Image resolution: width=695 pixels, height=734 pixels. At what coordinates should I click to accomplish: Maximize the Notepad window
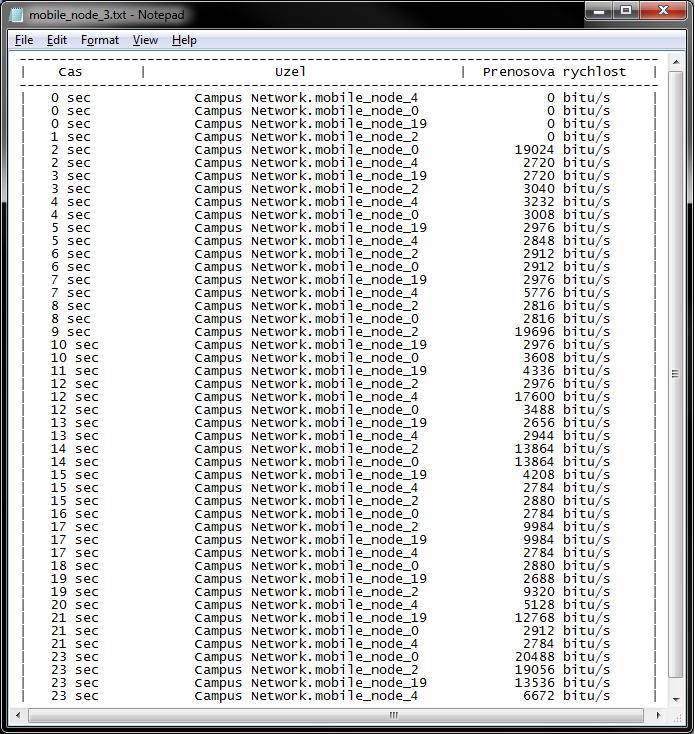tap(626, 11)
